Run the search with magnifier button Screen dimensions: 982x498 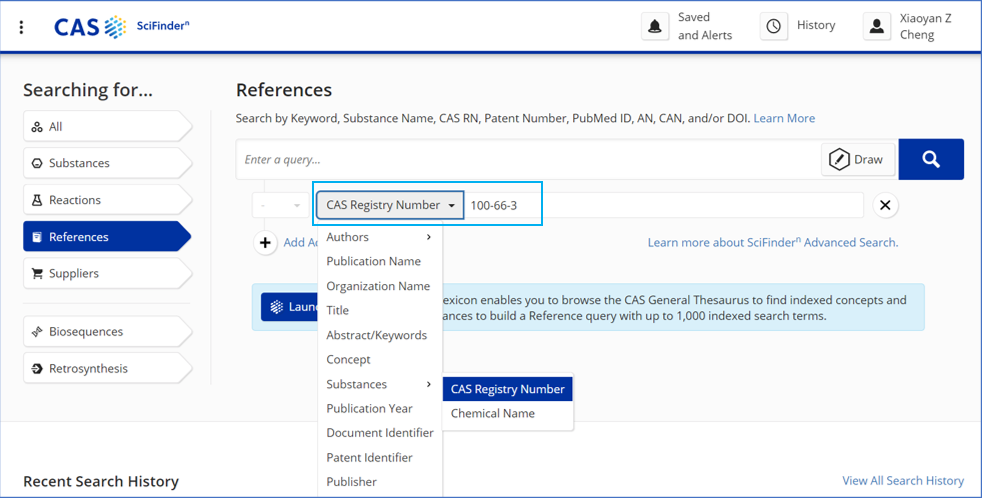(x=931, y=160)
